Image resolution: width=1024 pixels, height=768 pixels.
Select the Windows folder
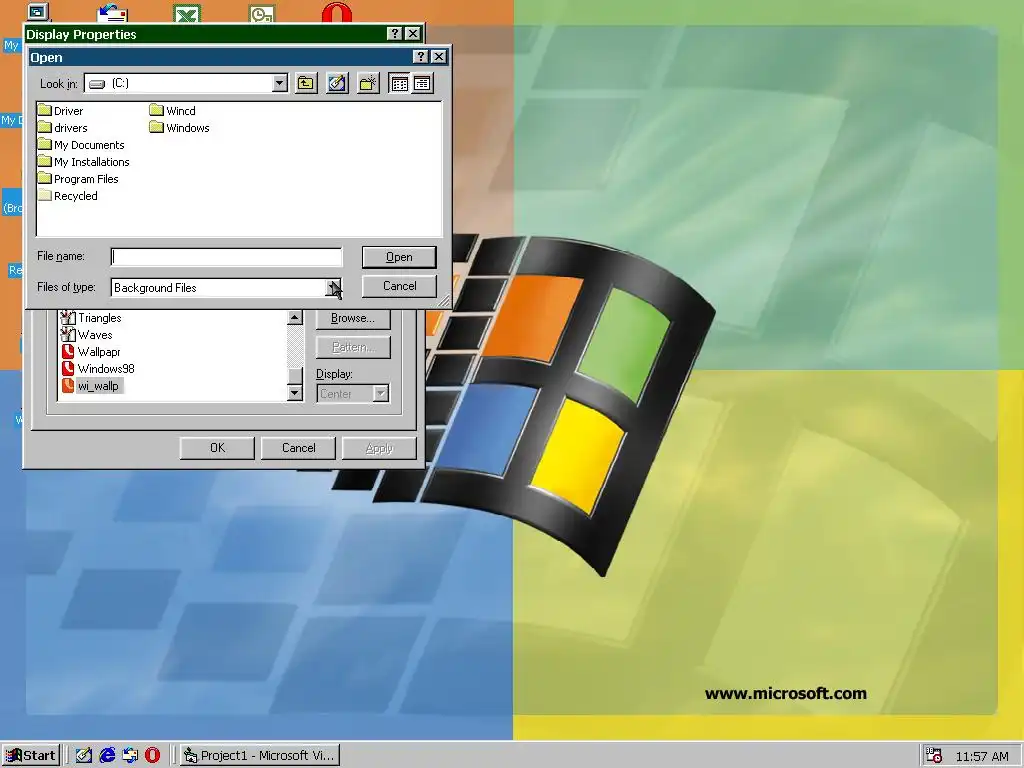point(180,127)
